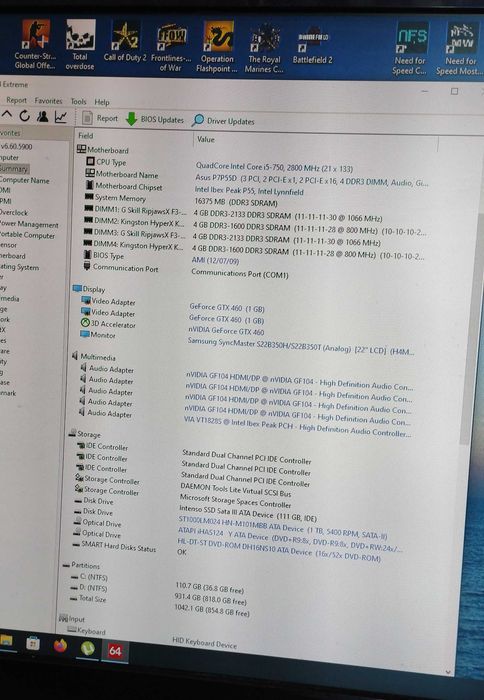Open the VIA VT1828S audio controller link
This screenshot has width=484, height=700.
coord(297,427)
